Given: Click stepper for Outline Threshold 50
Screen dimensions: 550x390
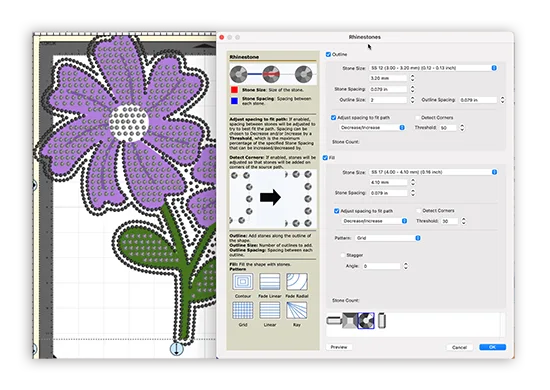Looking at the screenshot, I should point(462,128).
